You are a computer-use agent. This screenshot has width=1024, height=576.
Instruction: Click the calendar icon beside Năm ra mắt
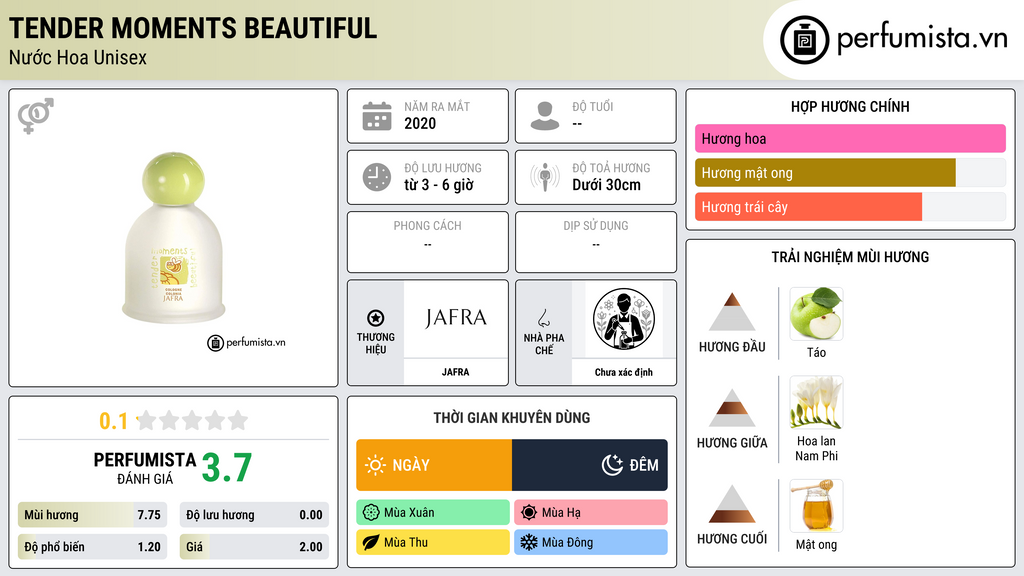pyautogui.click(x=377, y=116)
